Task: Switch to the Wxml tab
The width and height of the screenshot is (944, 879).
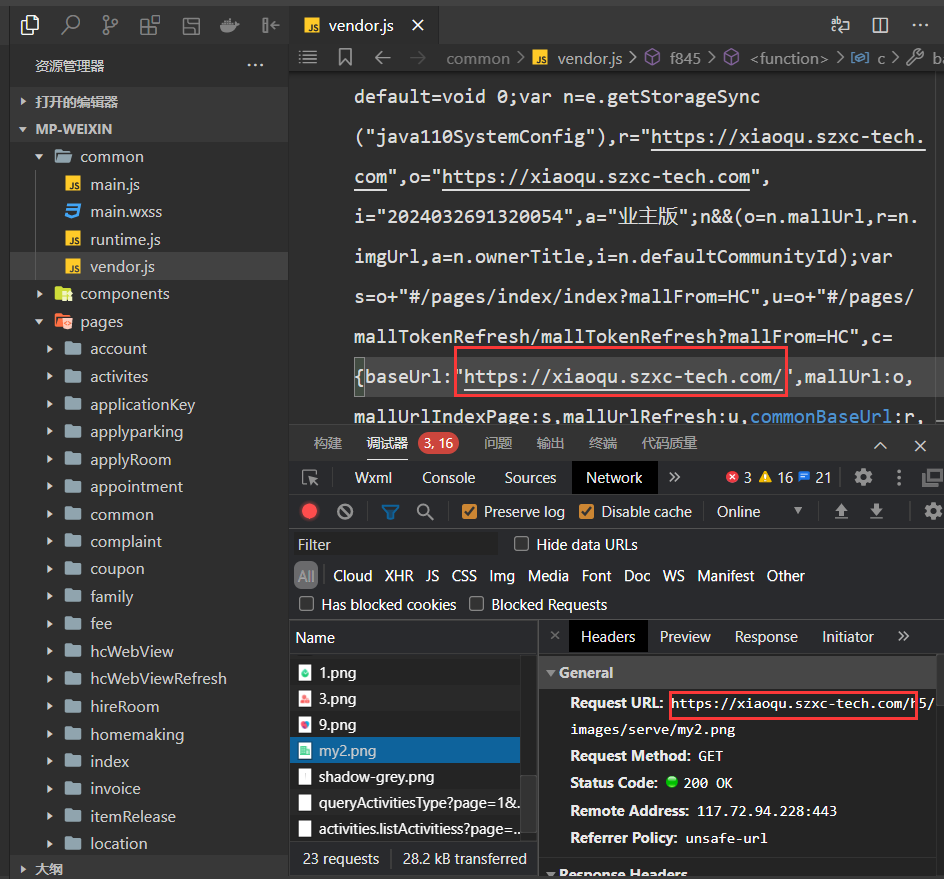Action: click(373, 478)
